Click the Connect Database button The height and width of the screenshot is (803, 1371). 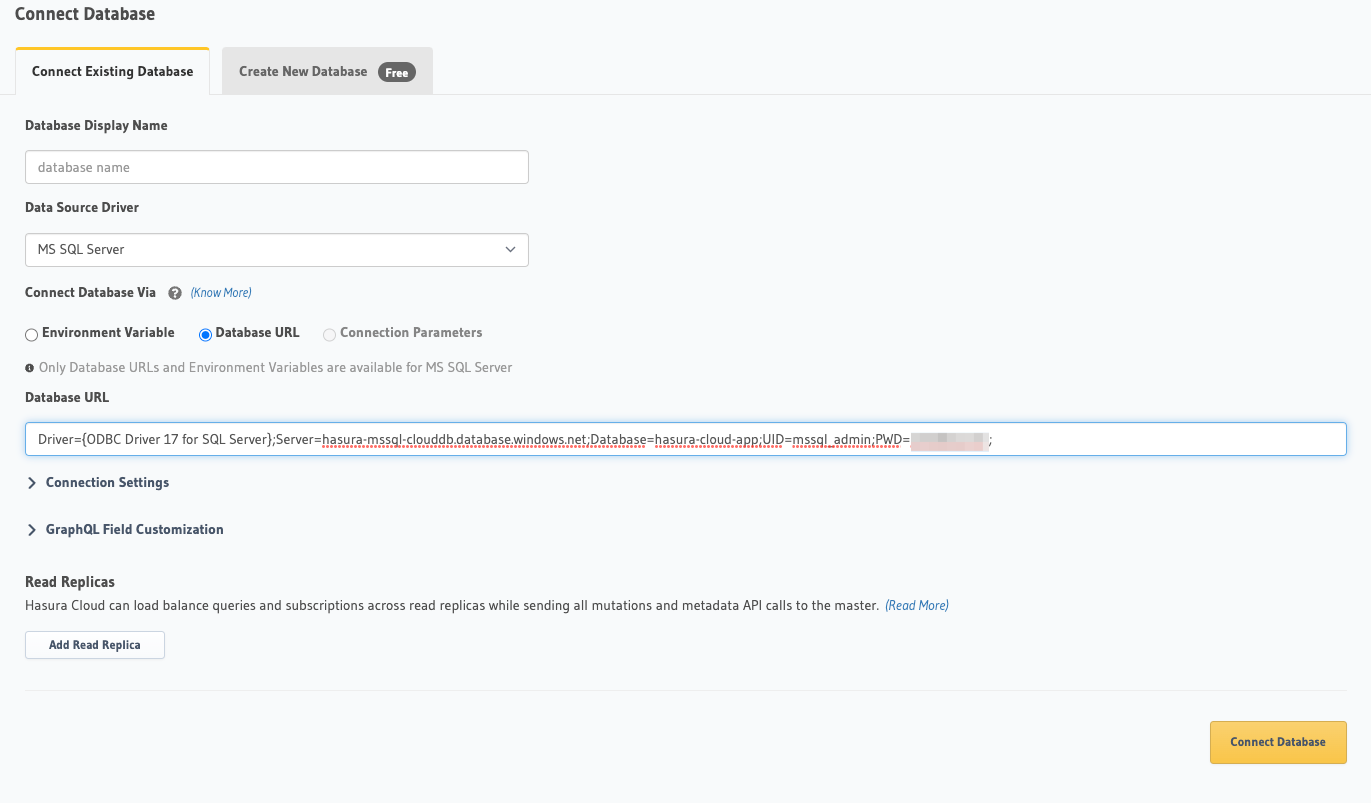pyautogui.click(x=1278, y=742)
